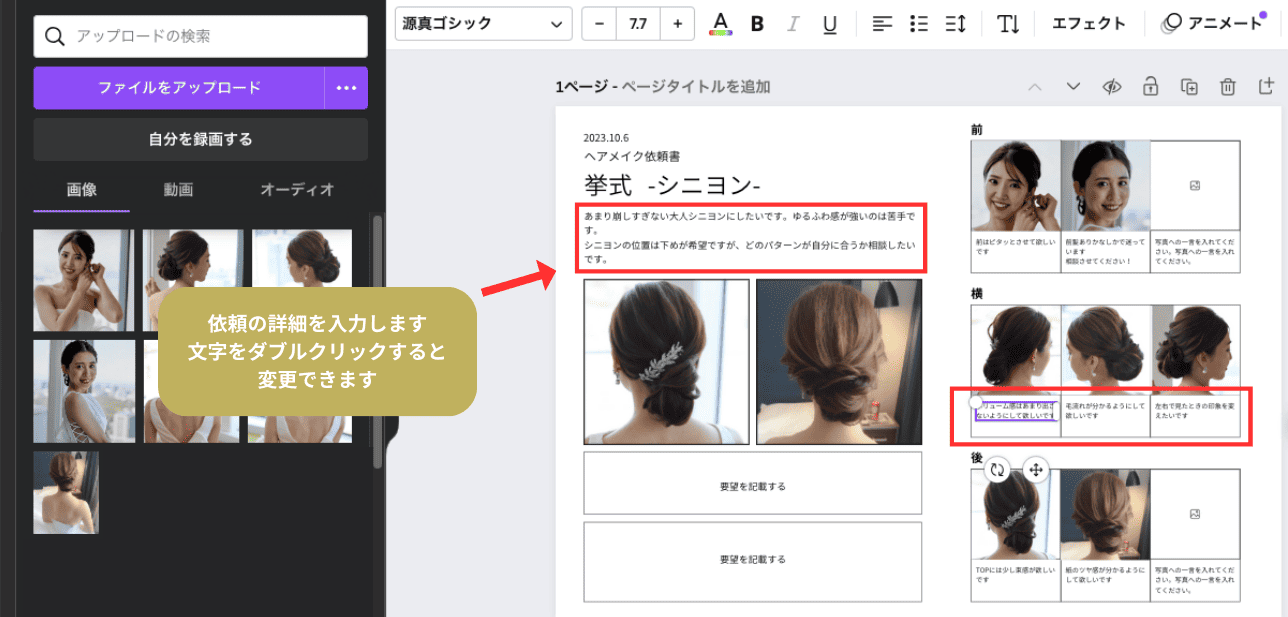Move page down with chevron arrow

tap(1073, 87)
